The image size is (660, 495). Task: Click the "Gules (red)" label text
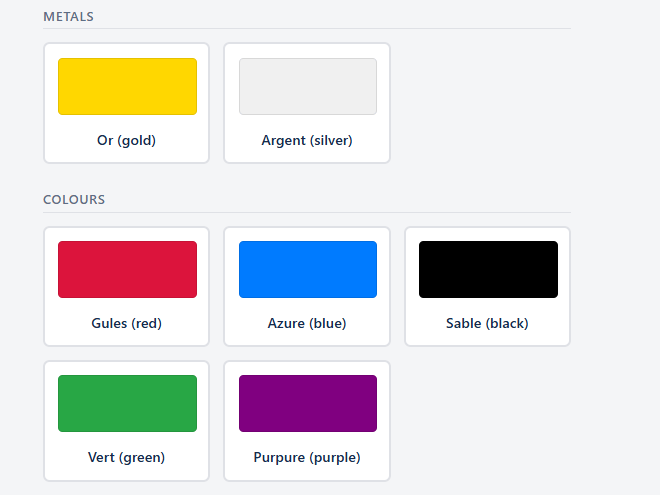127,324
